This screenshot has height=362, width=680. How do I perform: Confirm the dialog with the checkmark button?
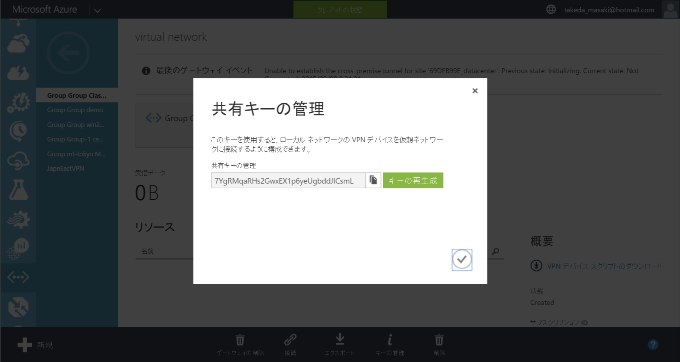click(x=461, y=259)
